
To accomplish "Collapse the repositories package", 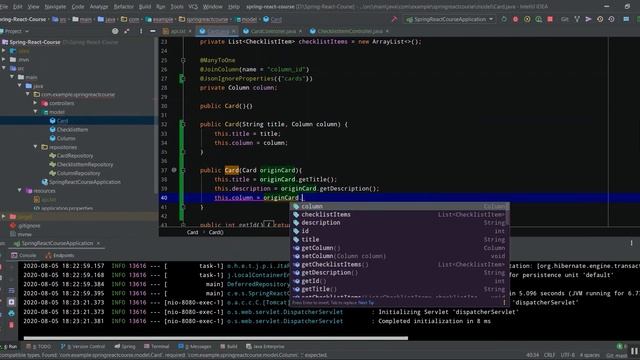I will coord(35,147).
